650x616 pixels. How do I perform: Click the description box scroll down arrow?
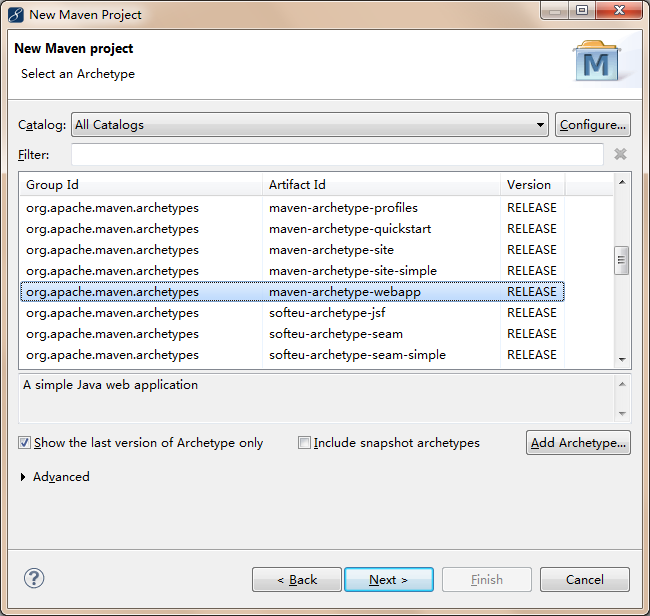point(622,413)
